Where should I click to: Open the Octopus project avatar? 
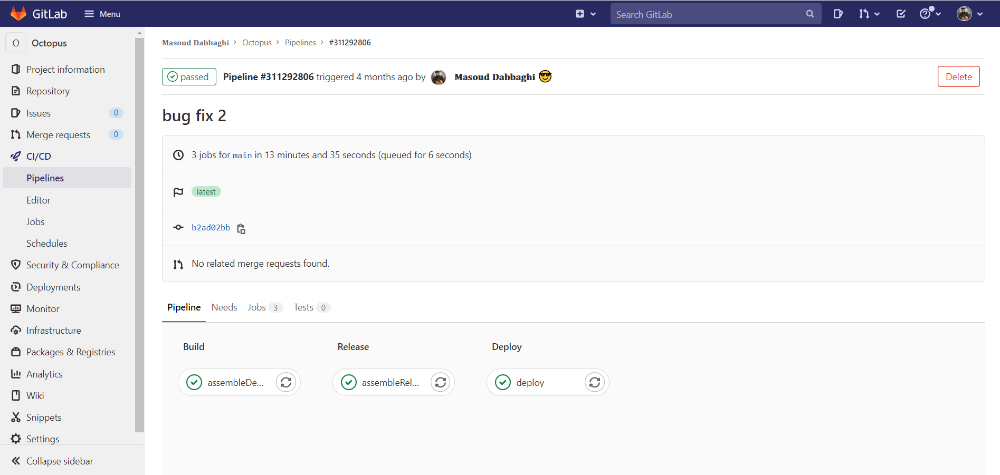pos(15,43)
